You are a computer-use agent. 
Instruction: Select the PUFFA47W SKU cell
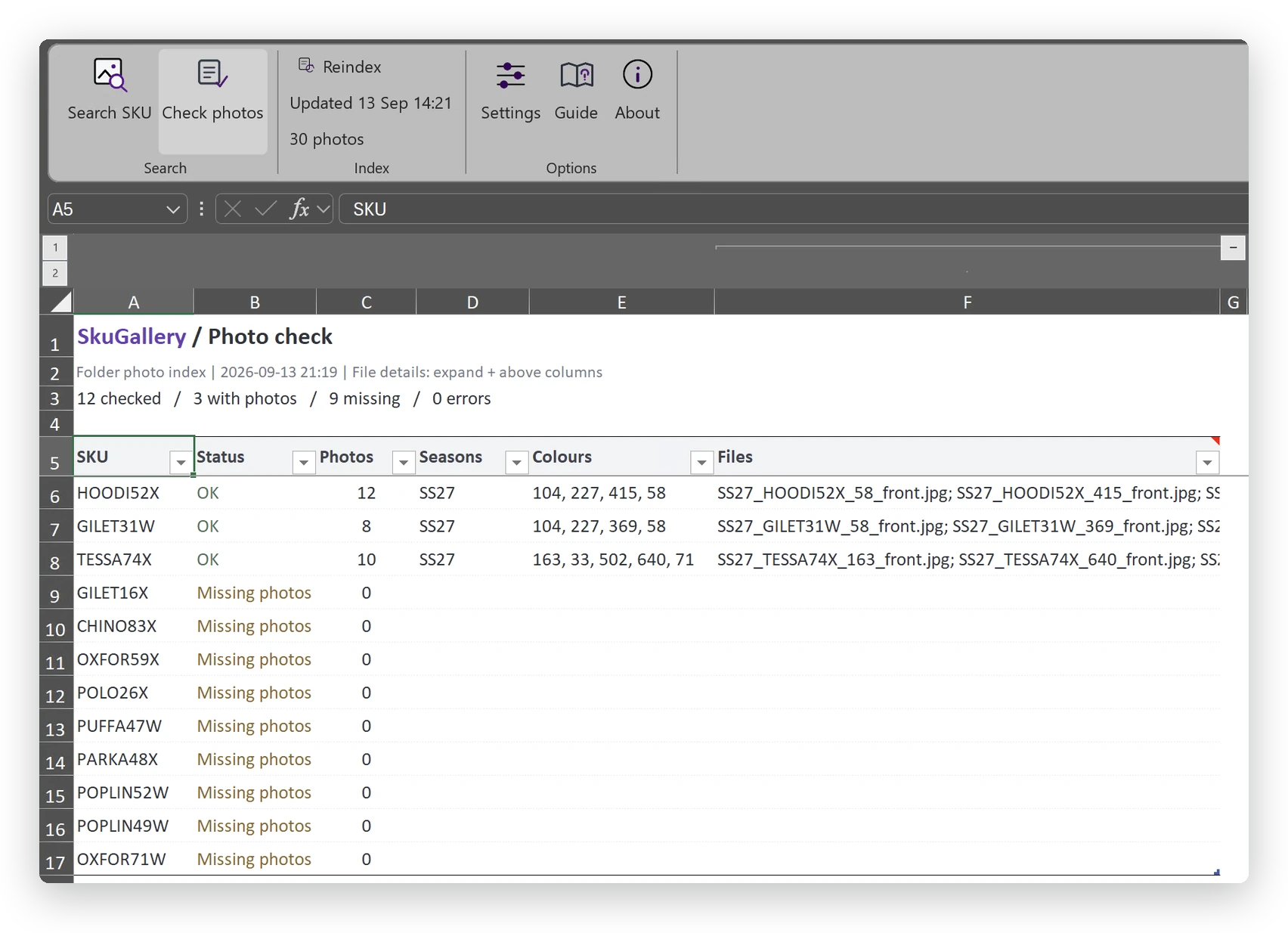pos(134,726)
